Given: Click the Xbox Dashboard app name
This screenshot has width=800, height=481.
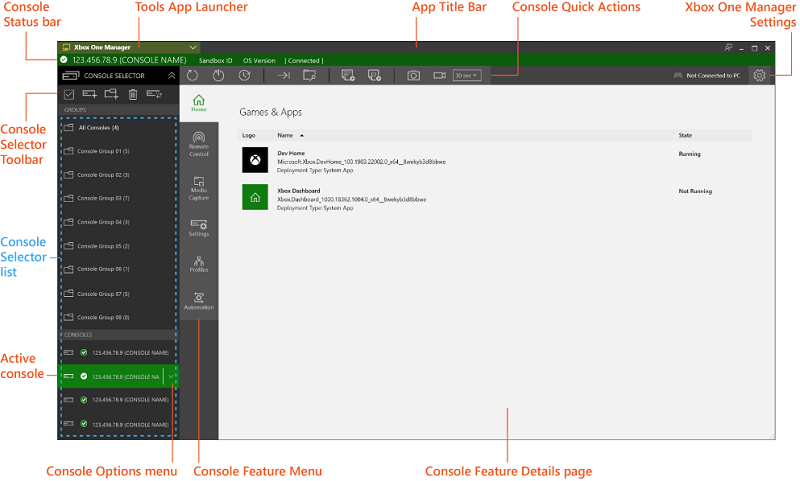Looking at the screenshot, I should [x=298, y=191].
